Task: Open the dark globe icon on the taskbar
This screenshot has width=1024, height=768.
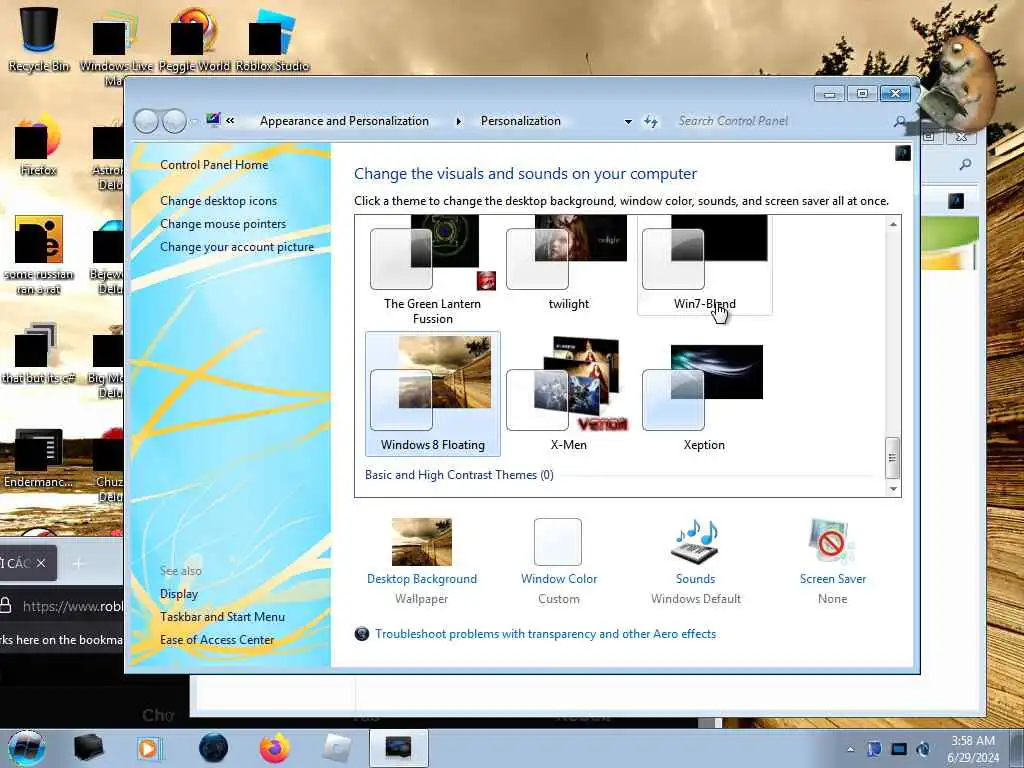Action: coord(213,748)
